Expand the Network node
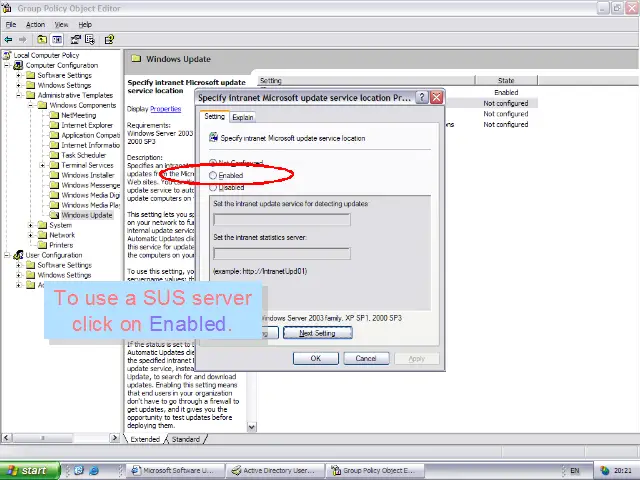640x480 pixels. (x=31, y=235)
